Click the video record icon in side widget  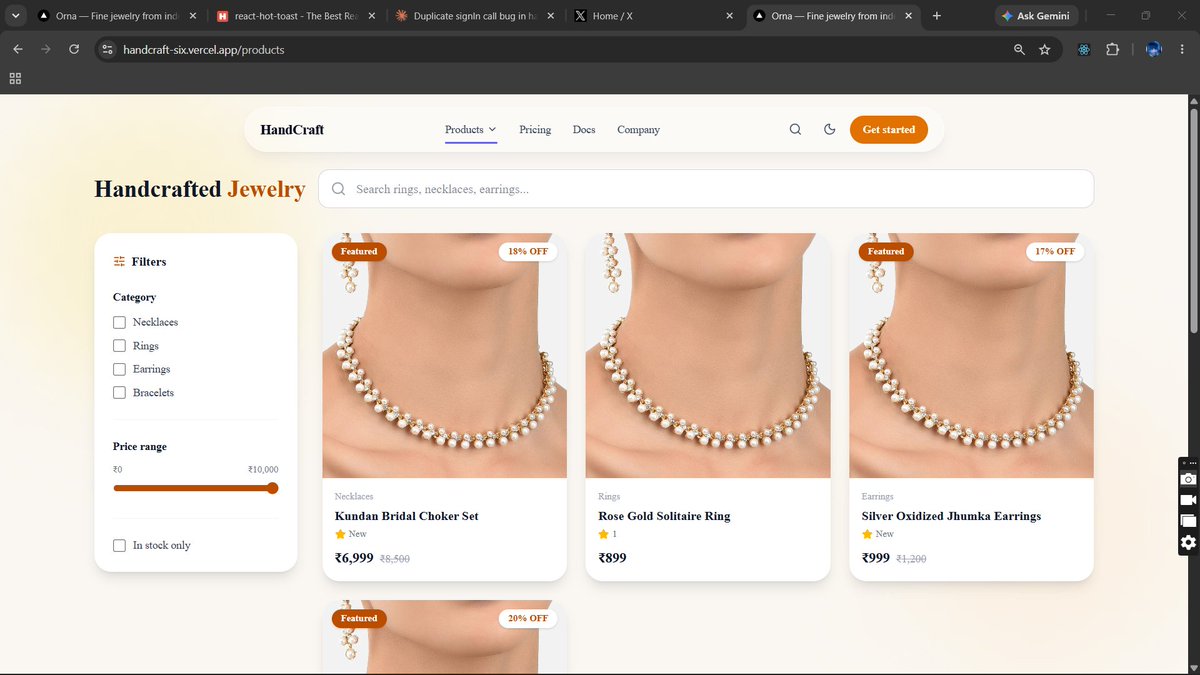tap(1188, 500)
